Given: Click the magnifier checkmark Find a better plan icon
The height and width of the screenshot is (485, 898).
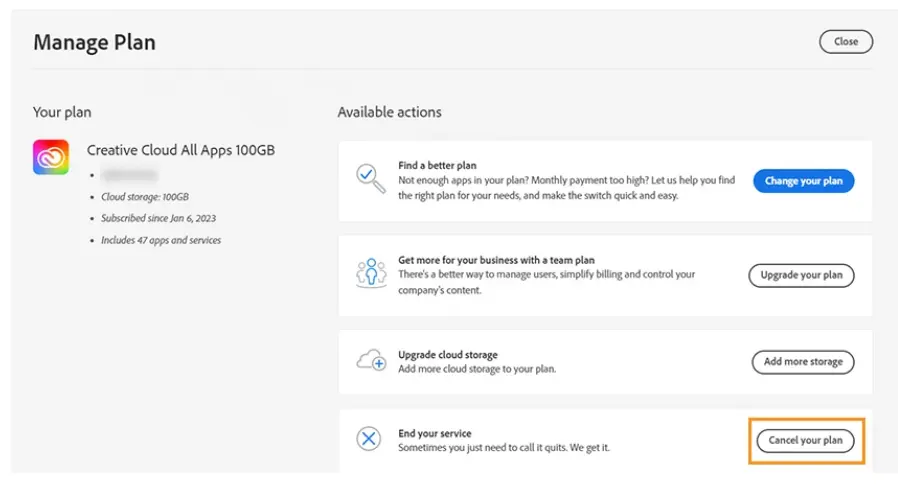Looking at the screenshot, I should point(371,179).
